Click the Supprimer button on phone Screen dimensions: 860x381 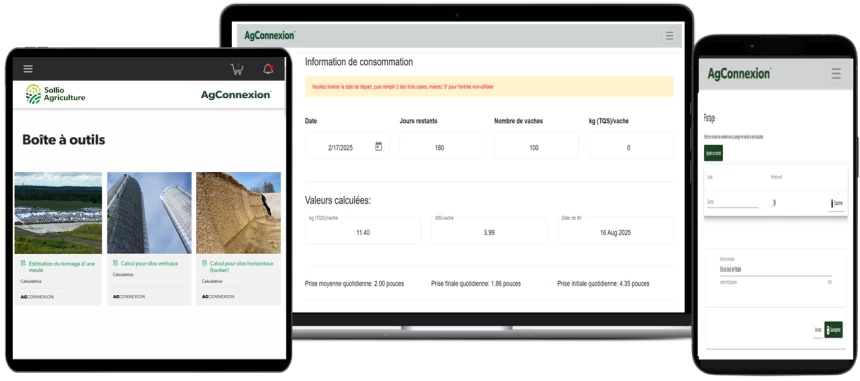(836, 203)
